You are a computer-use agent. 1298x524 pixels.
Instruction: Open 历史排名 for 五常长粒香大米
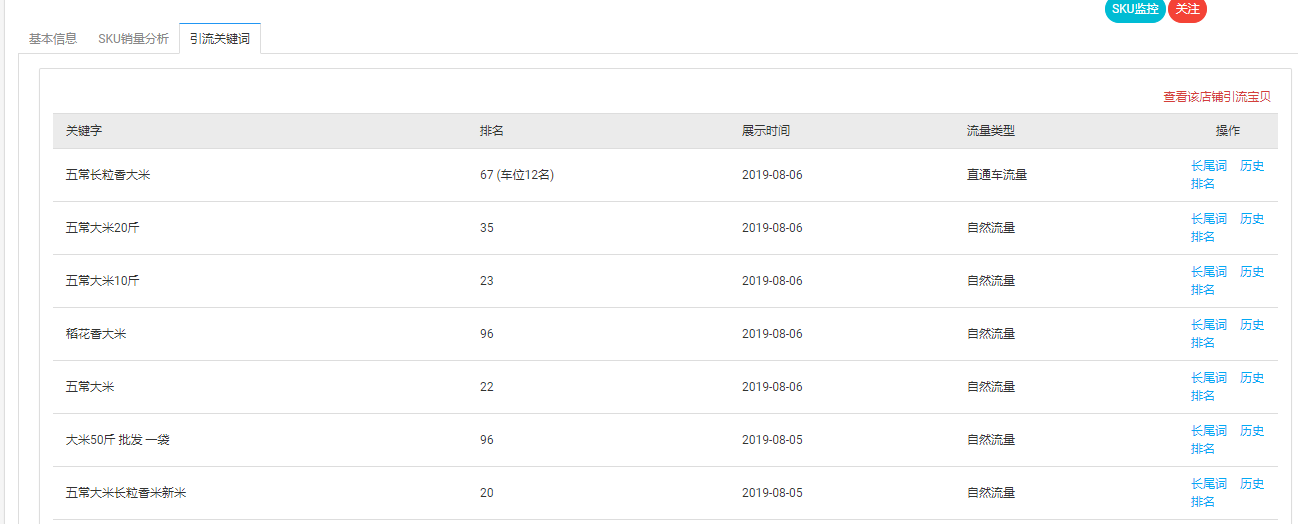pyautogui.click(x=1252, y=166)
